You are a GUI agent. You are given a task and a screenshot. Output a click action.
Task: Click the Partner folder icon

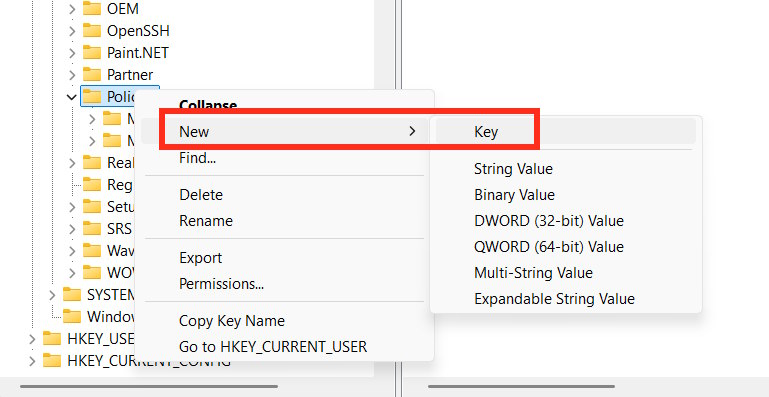pyautogui.click(x=92, y=75)
